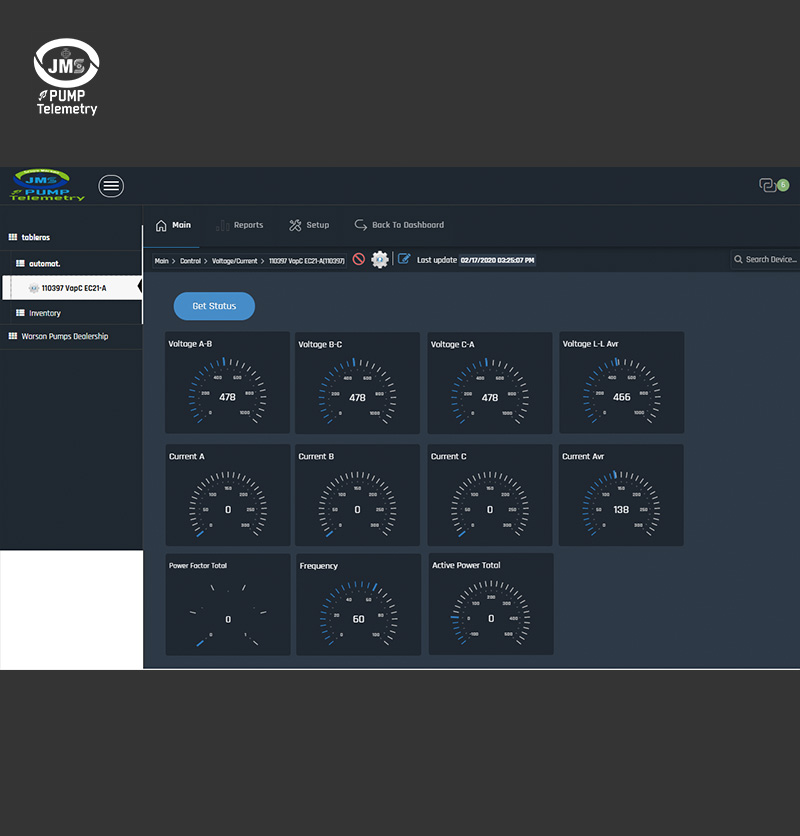
Task: Open the hamburger menu button
Action: point(111,186)
